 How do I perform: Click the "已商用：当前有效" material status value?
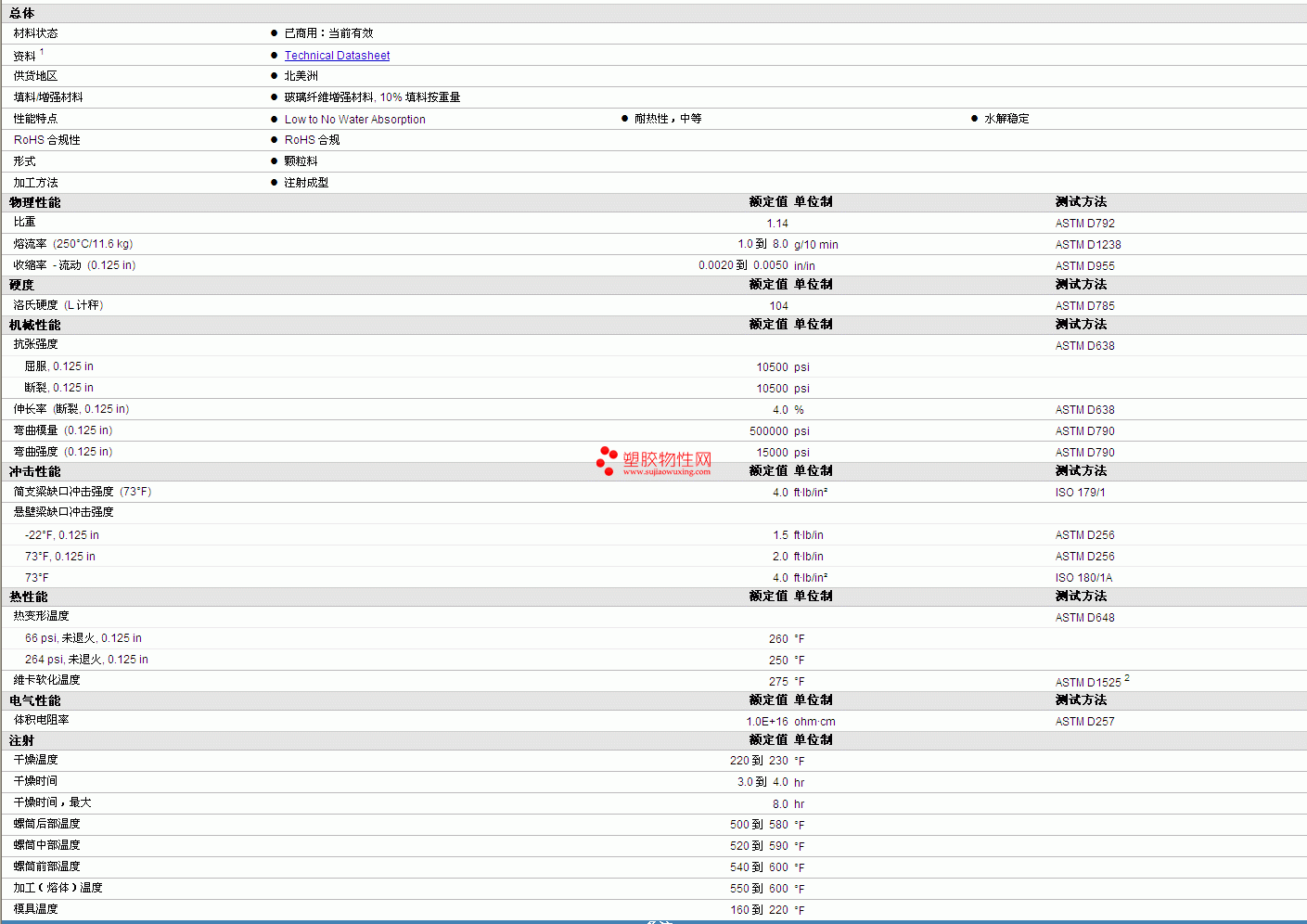pos(328,33)
